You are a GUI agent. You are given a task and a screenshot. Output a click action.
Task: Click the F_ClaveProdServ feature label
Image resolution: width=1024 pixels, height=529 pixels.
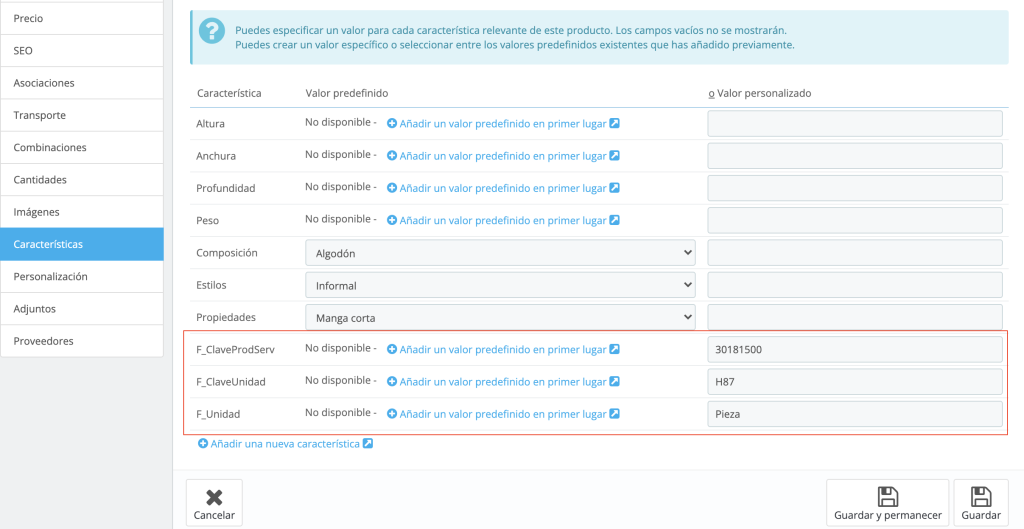[235, 350]
